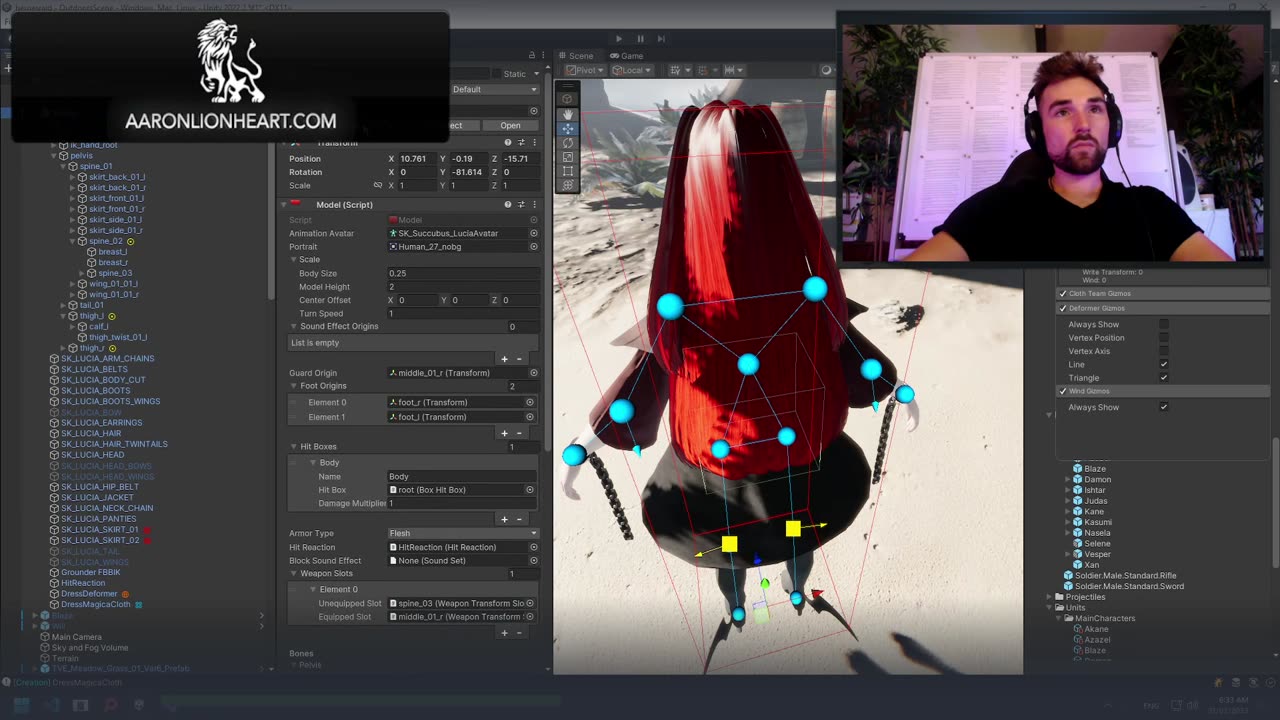Select the Hand view tool
Image resolution: width=1280 pixels, height=720 pixels.
coord(568,115)
